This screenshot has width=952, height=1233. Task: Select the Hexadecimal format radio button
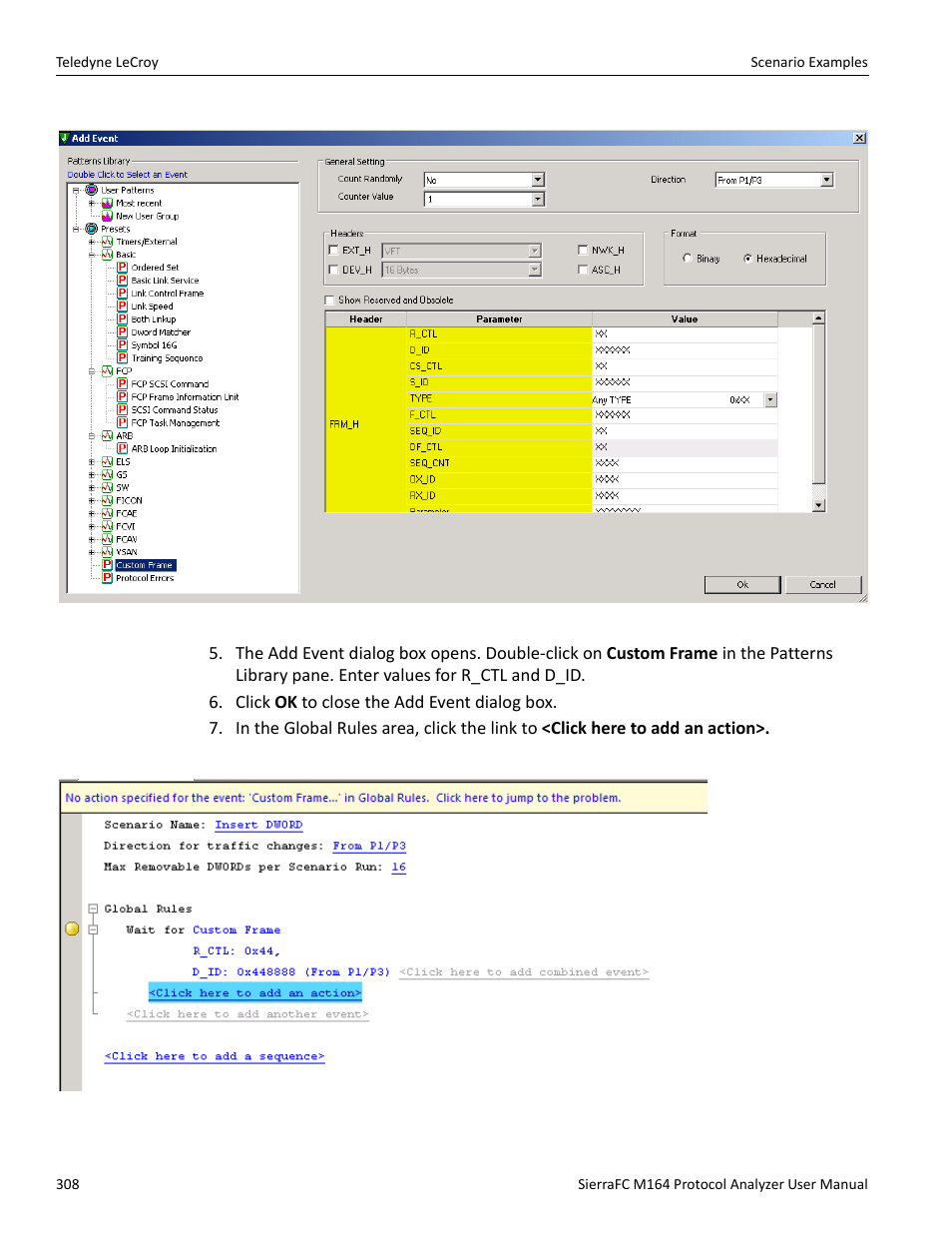point(747,259)
